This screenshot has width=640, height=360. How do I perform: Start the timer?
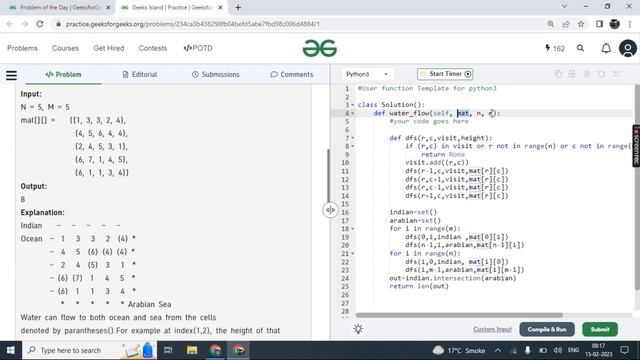tap(445, 74)
